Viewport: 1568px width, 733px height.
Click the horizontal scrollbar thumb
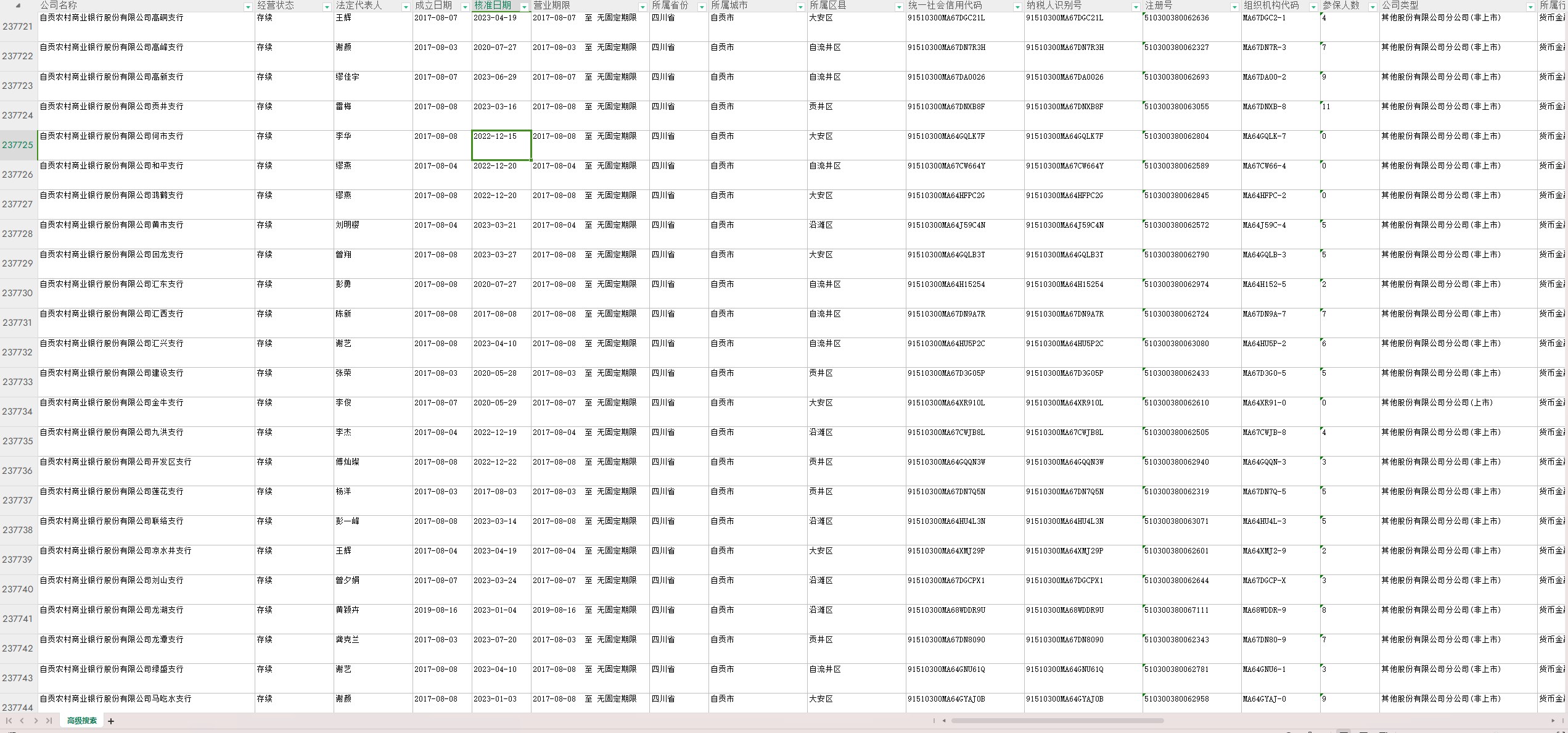(x=1057, y=721)
